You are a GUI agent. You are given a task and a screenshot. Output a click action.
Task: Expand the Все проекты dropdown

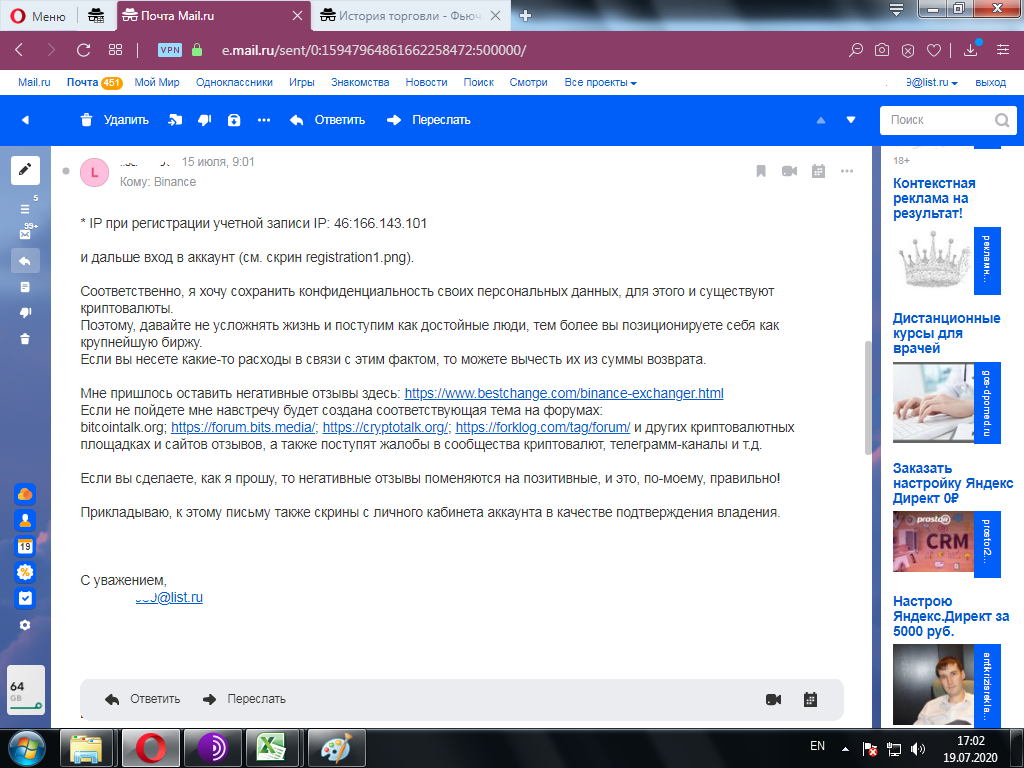point(600,82)
